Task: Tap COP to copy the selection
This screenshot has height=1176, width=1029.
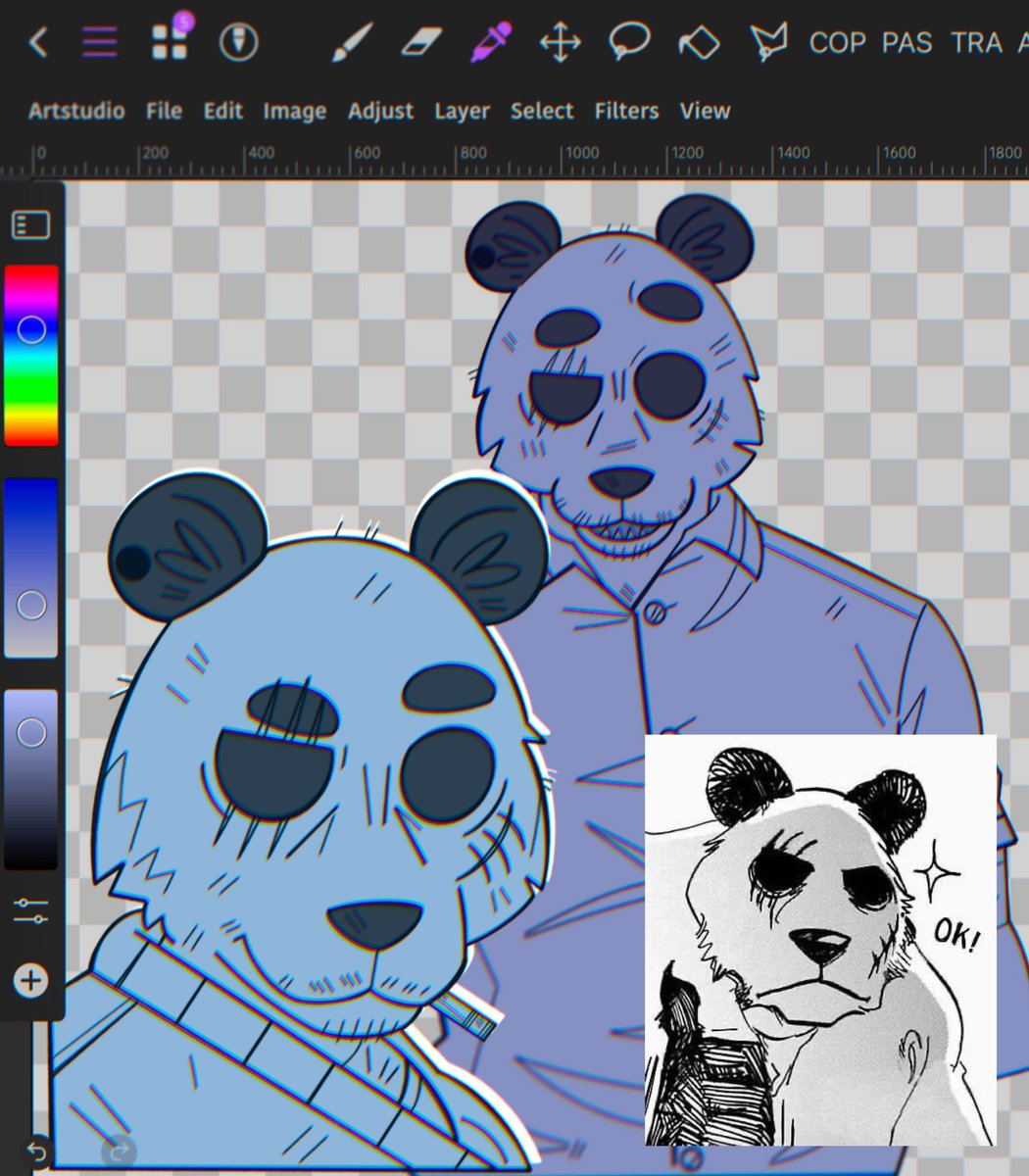Action: point(837,42)
